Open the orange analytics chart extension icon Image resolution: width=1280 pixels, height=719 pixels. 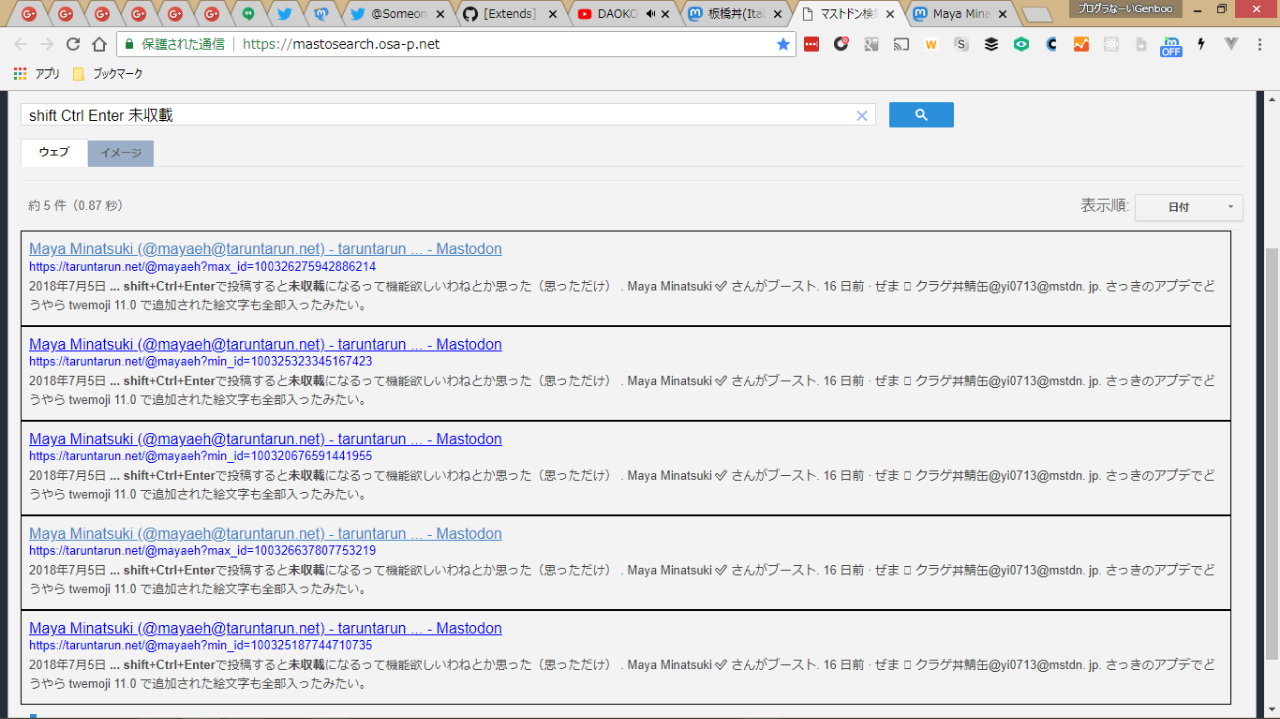pos(1081,44)
